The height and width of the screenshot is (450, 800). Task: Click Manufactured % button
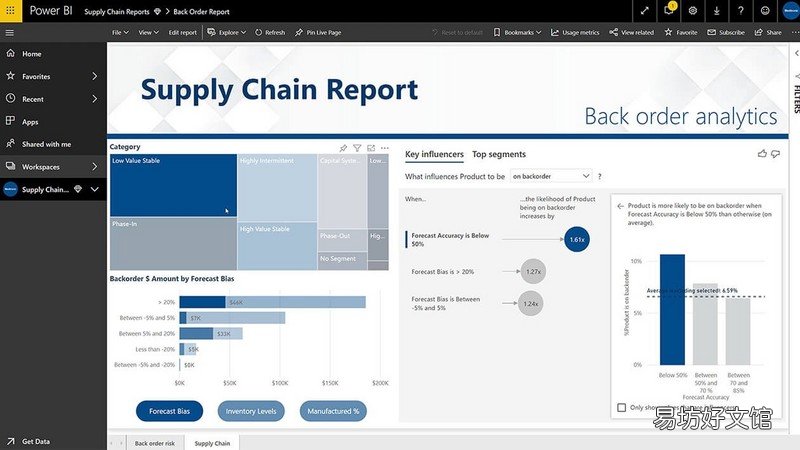tap(333, 411)
